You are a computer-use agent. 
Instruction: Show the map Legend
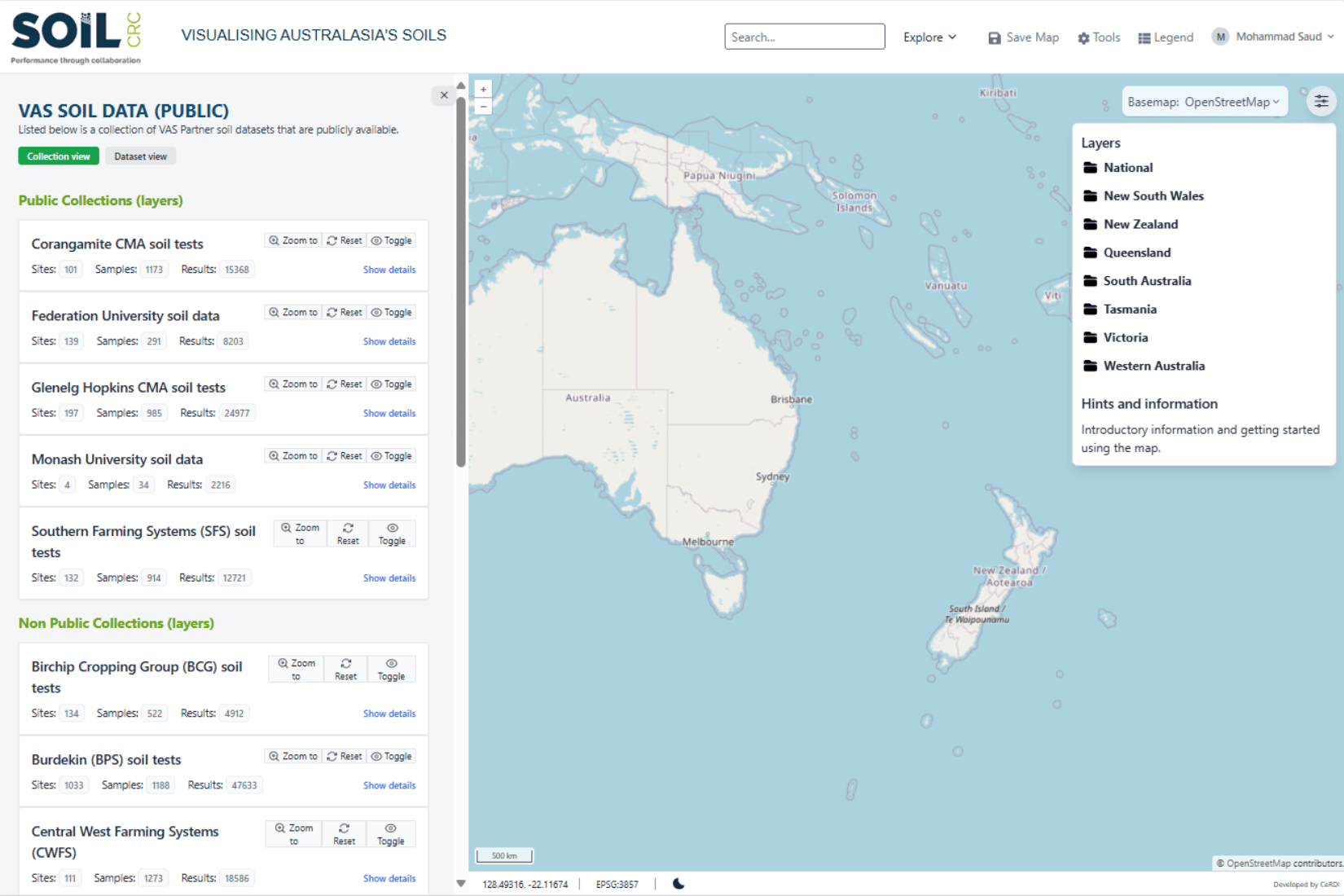[x=1165, y=37]
